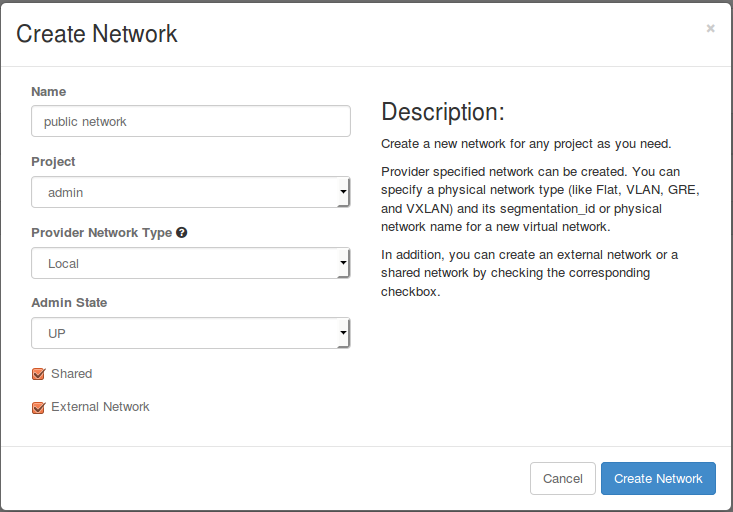This screenshot has height=512, width=733.
Task: Open the Admin State dropdown set to UP
Action: pos(190,333)
